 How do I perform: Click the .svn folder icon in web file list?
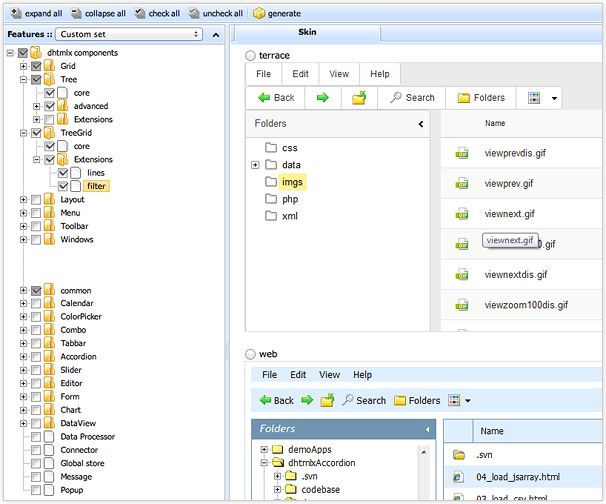(459, 455)
